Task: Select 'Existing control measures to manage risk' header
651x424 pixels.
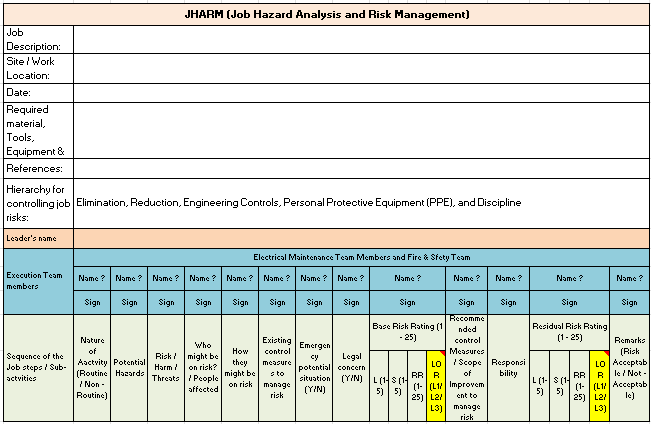Action: (x=277, y=368)
